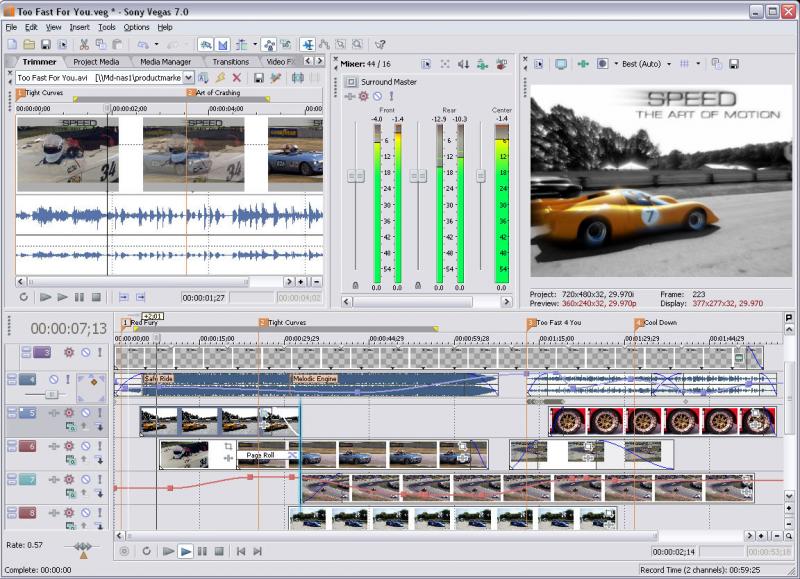Click external monitor icon in preview toolbar
The image size is (800, 579).
click(561, 64)
